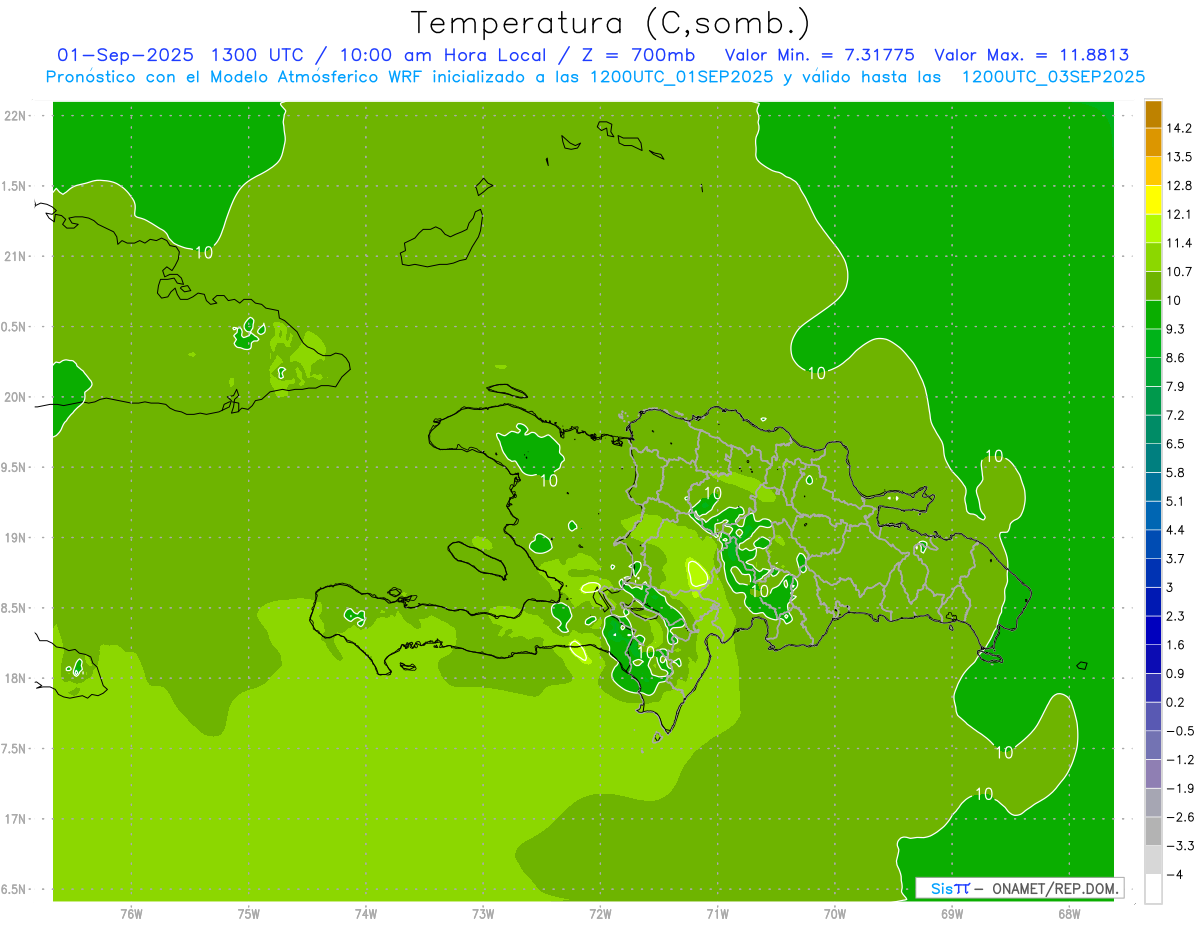This screenshot has width=1200, height=927.
Task: Click the "8.6" color bar value
Action: [1176, 357]
